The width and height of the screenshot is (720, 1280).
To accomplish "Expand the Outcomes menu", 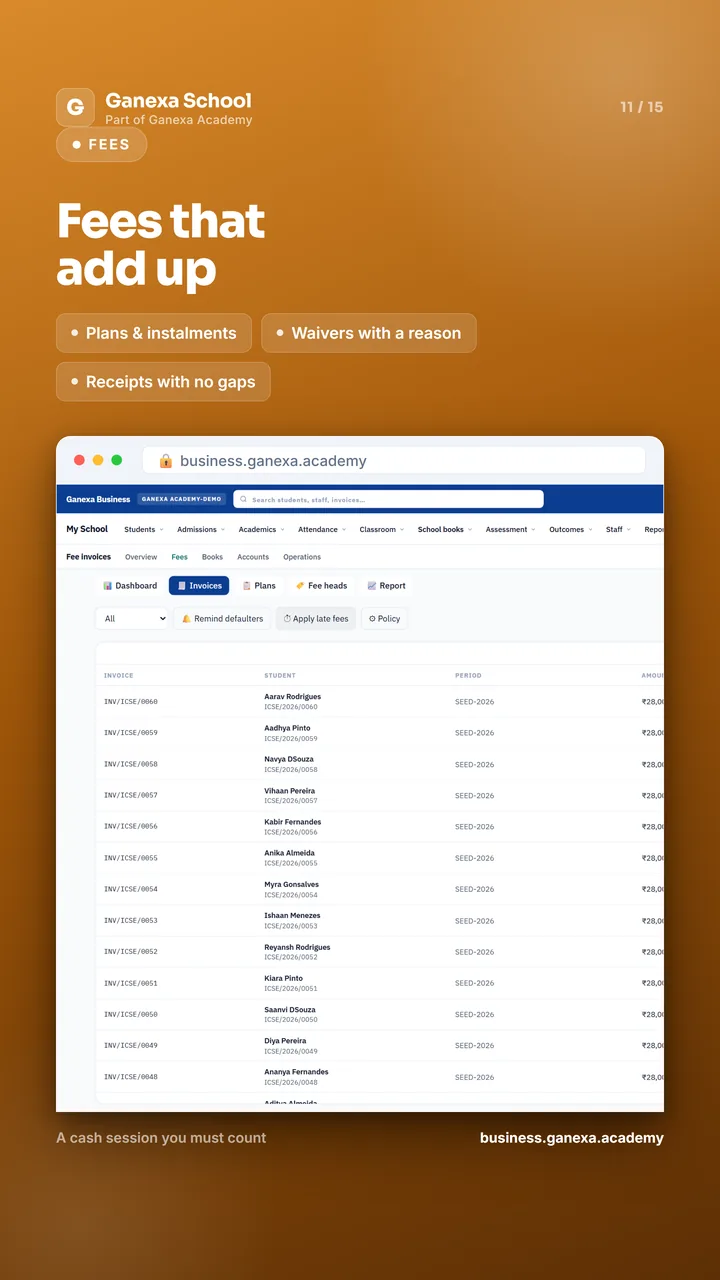I will (570, 529).
